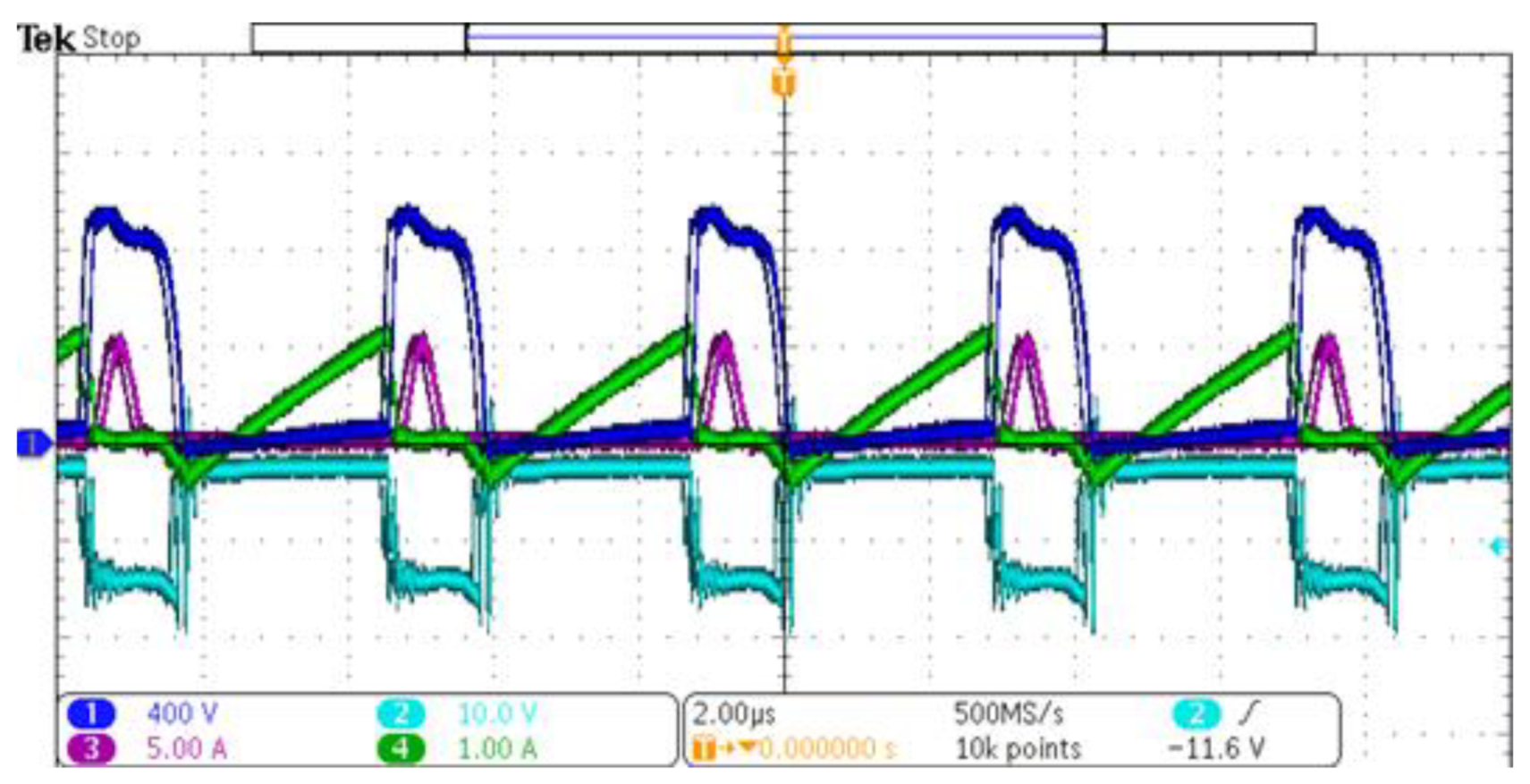
Task: Click the cyan trigger source channel badge
Action: pos(1196,713)
